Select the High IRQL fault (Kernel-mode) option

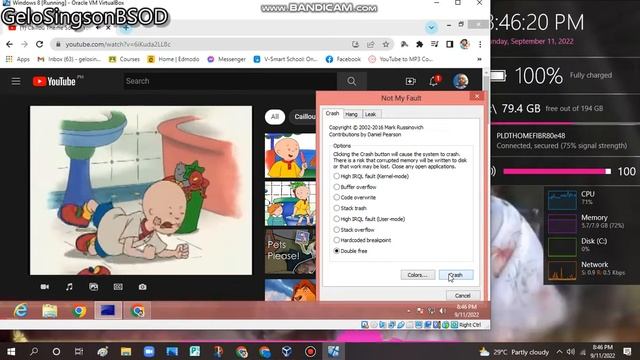(371, 176)
